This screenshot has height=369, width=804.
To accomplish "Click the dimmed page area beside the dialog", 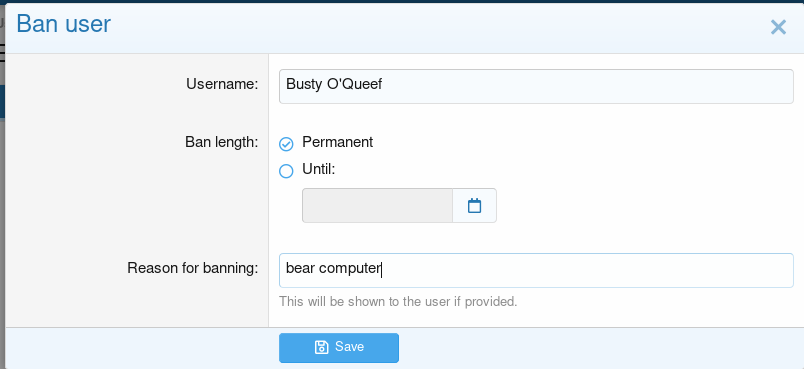I will tap(2, 205).
